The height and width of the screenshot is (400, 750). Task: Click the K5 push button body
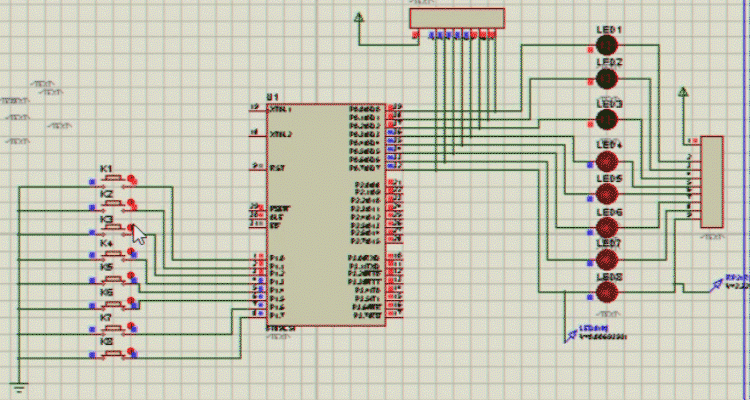(113, 279)
